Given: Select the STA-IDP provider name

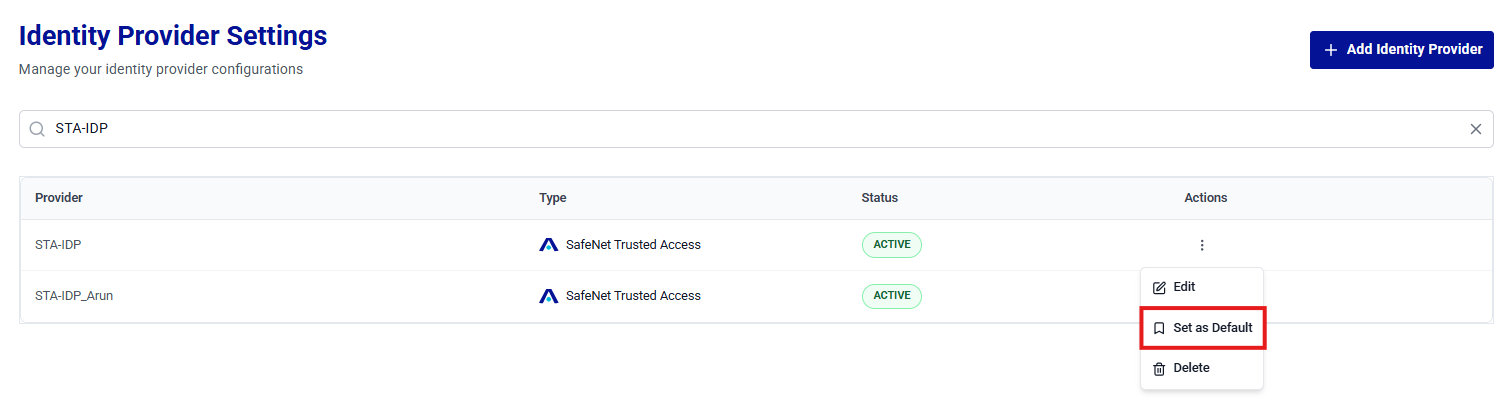Looking at the screenshot, I should tap(58, 245).
